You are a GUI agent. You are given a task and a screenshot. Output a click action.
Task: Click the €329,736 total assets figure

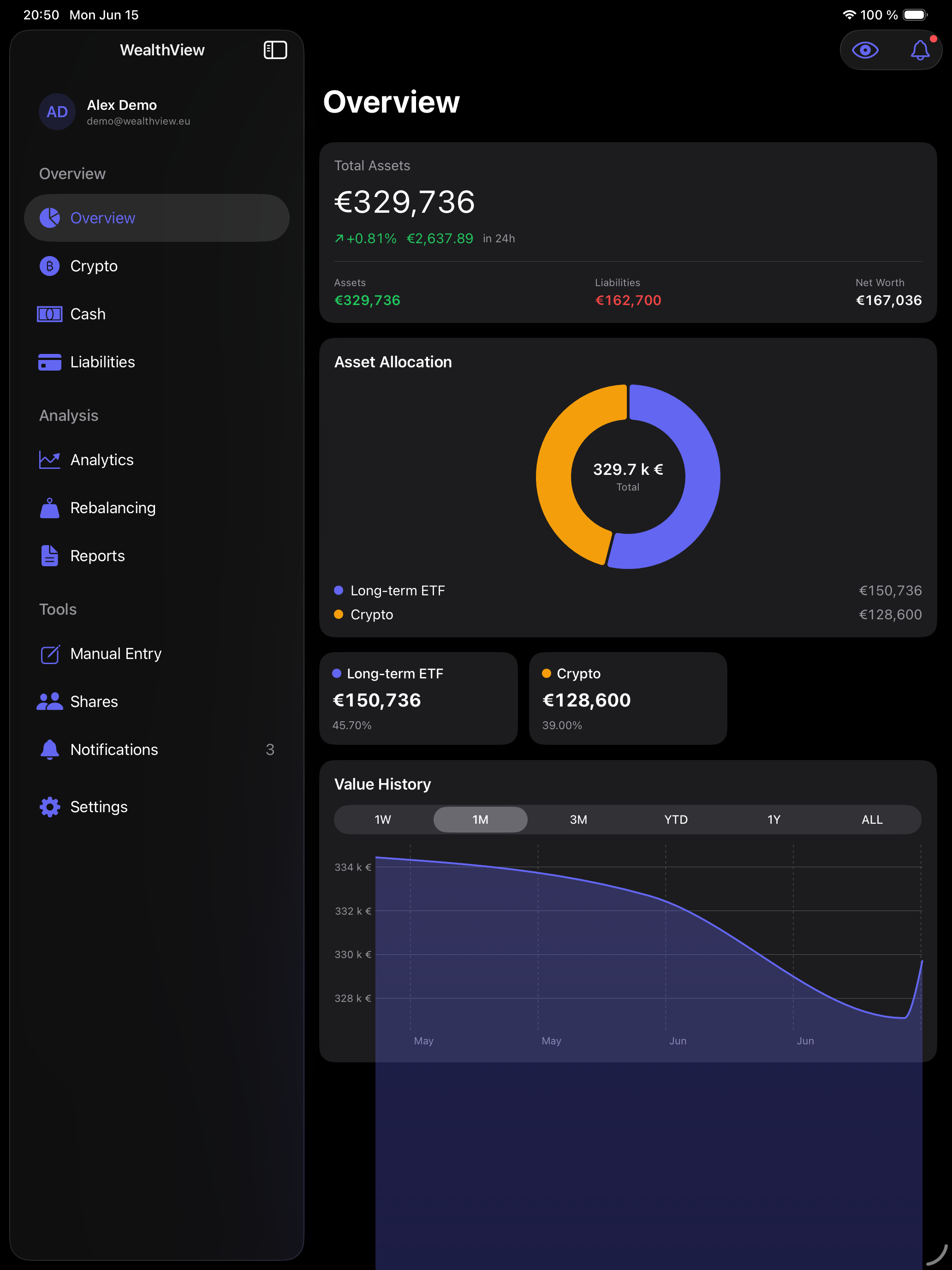pos(405,202)
